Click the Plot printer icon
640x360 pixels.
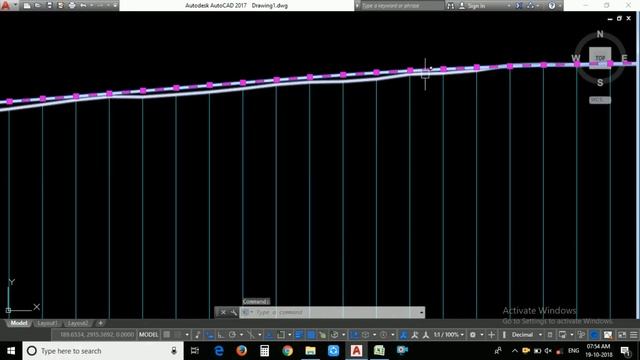click(72, 6)
